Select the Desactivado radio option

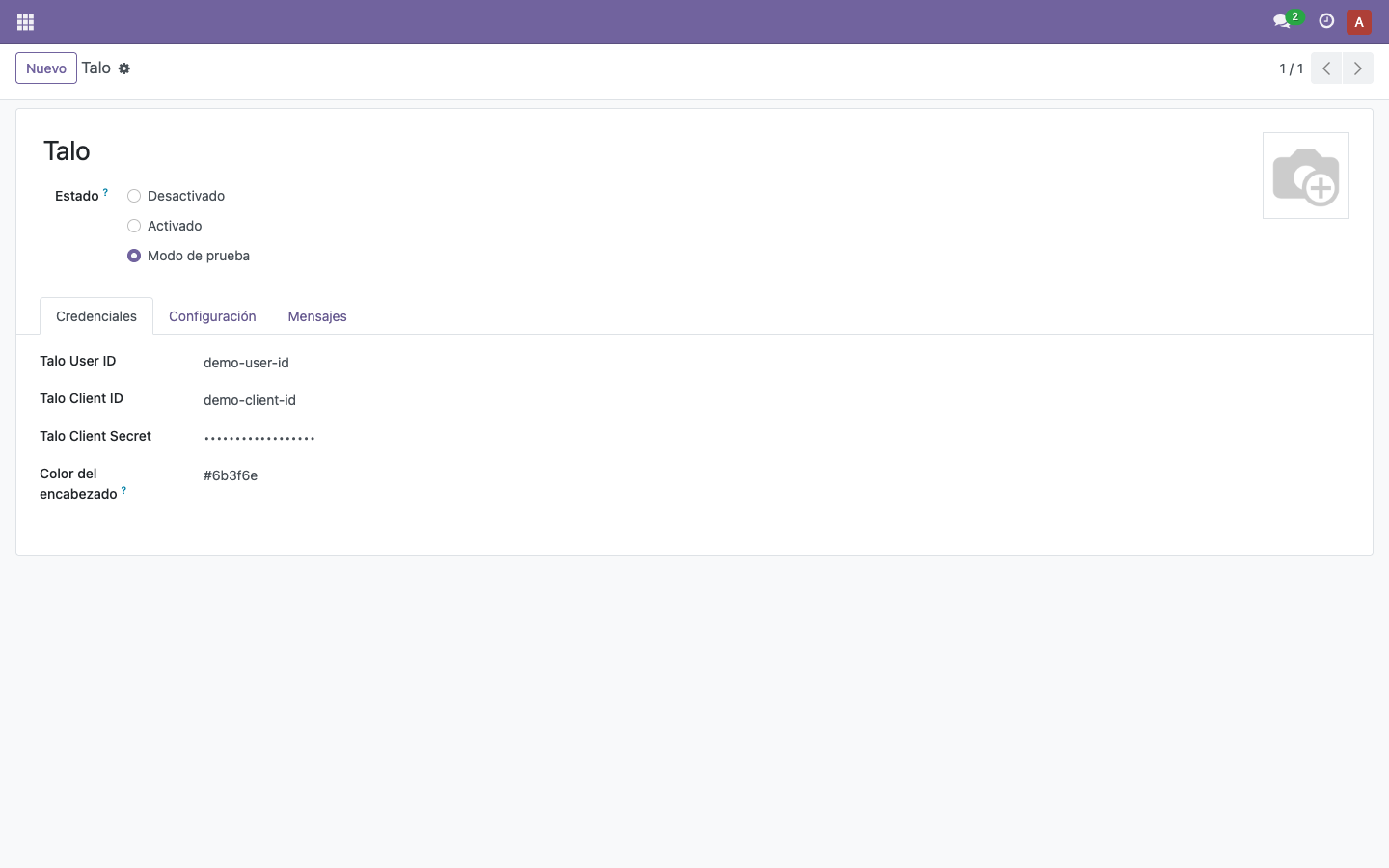[x=134, y=196]
